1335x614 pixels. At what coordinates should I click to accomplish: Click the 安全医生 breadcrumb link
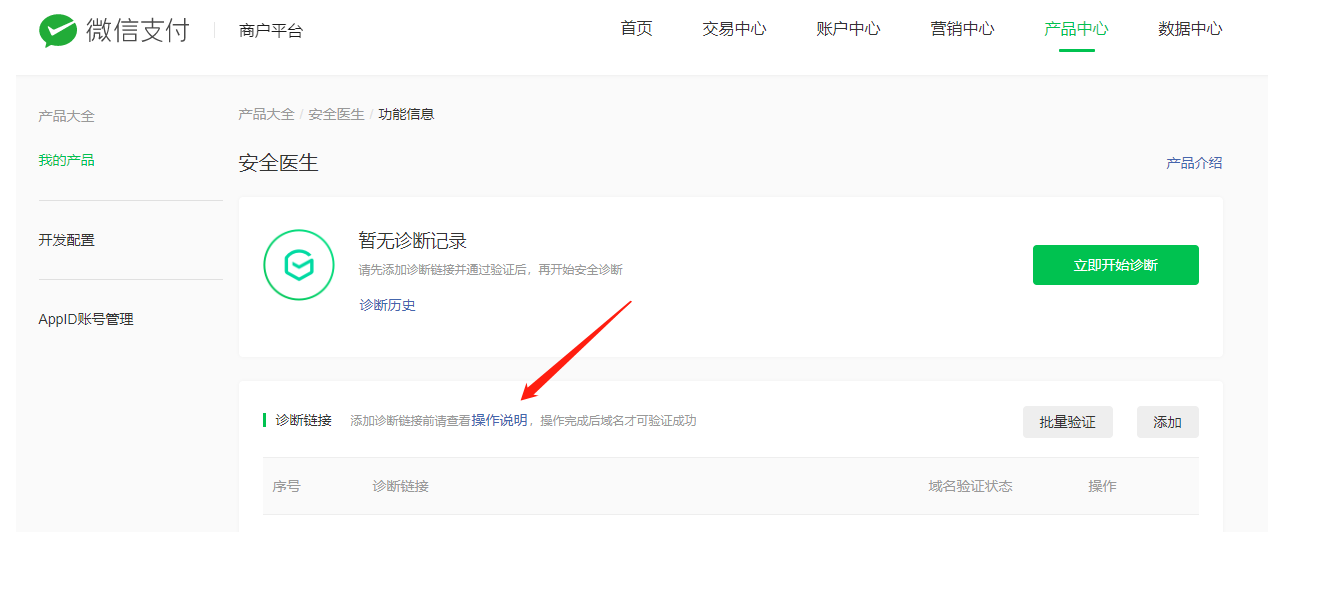[x=336, y=114]
